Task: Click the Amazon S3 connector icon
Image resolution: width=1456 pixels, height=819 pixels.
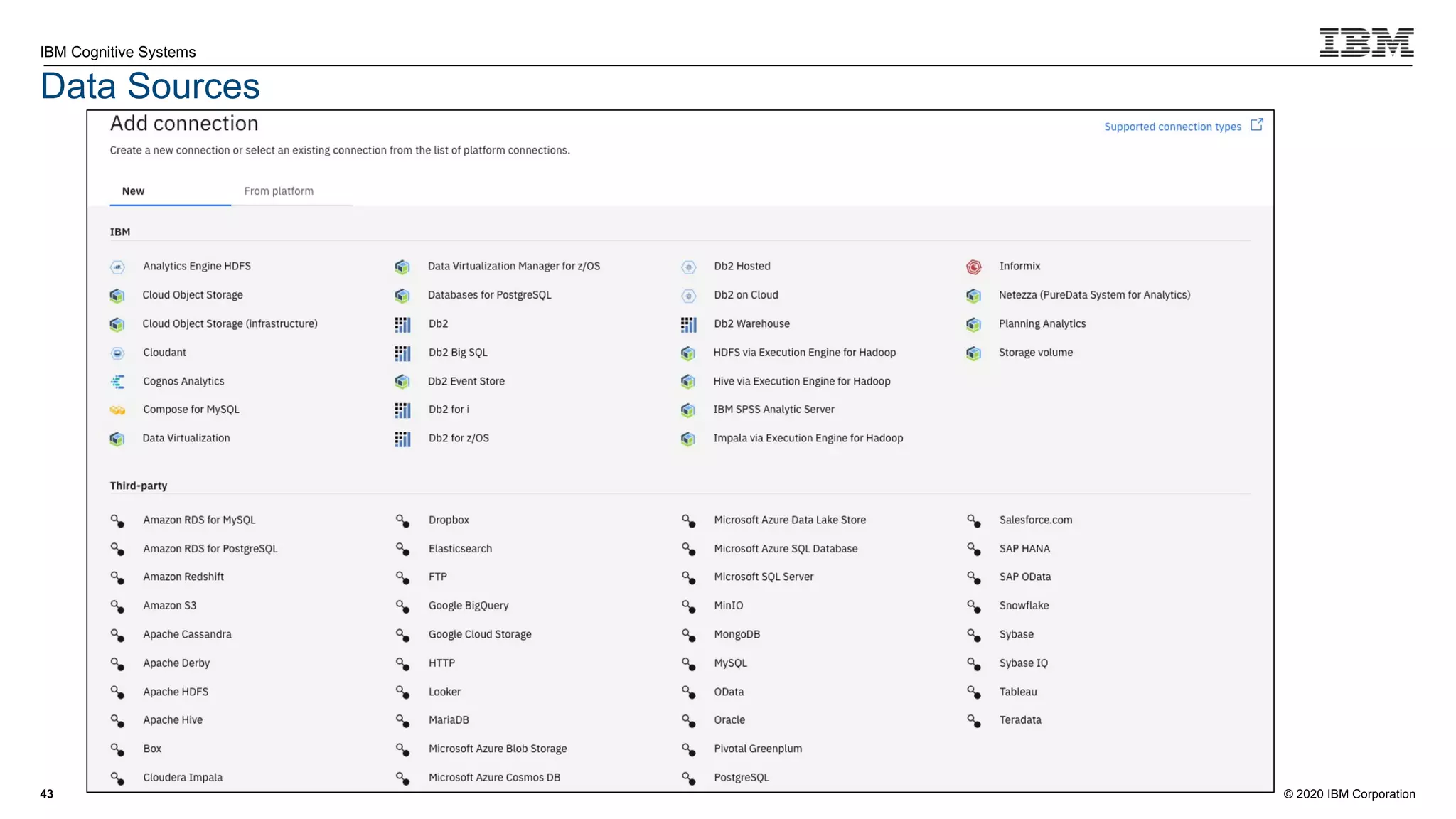Action: 117,606
